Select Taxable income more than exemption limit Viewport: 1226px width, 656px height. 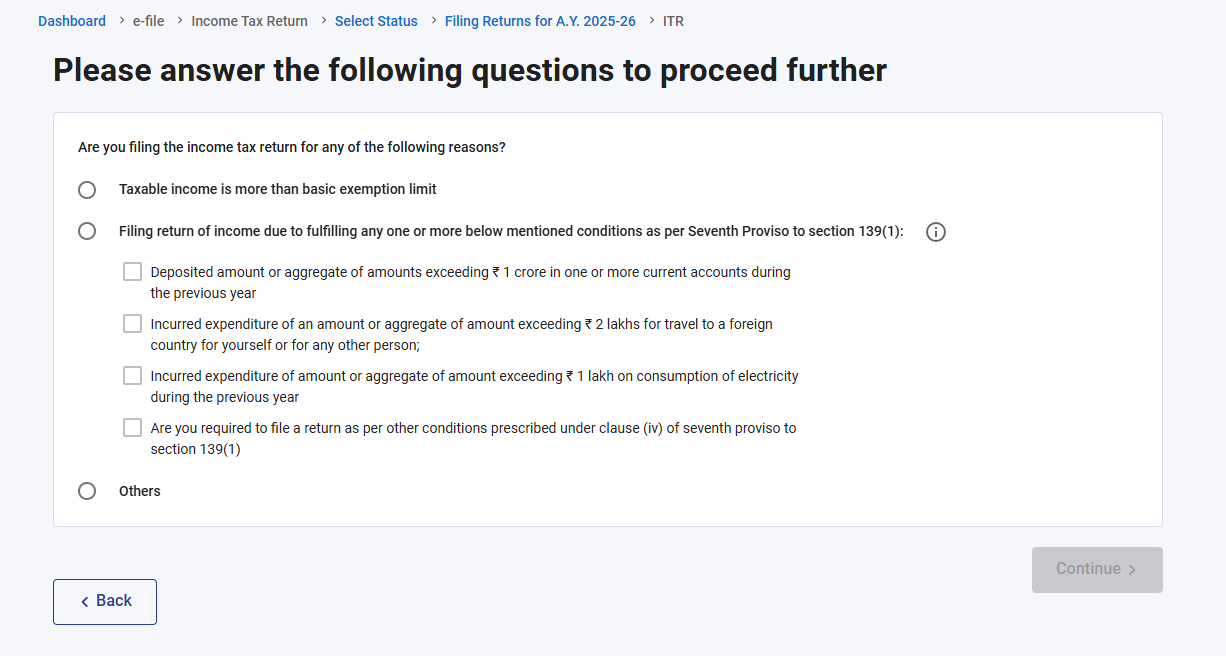click(87, 190)
